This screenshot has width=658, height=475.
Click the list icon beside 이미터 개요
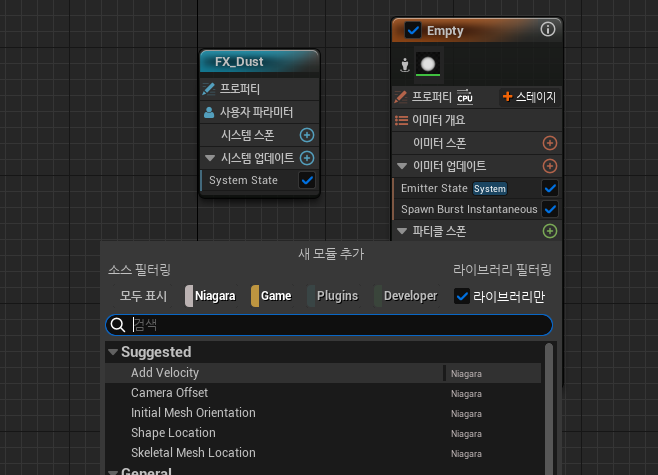tap(401, 120)
